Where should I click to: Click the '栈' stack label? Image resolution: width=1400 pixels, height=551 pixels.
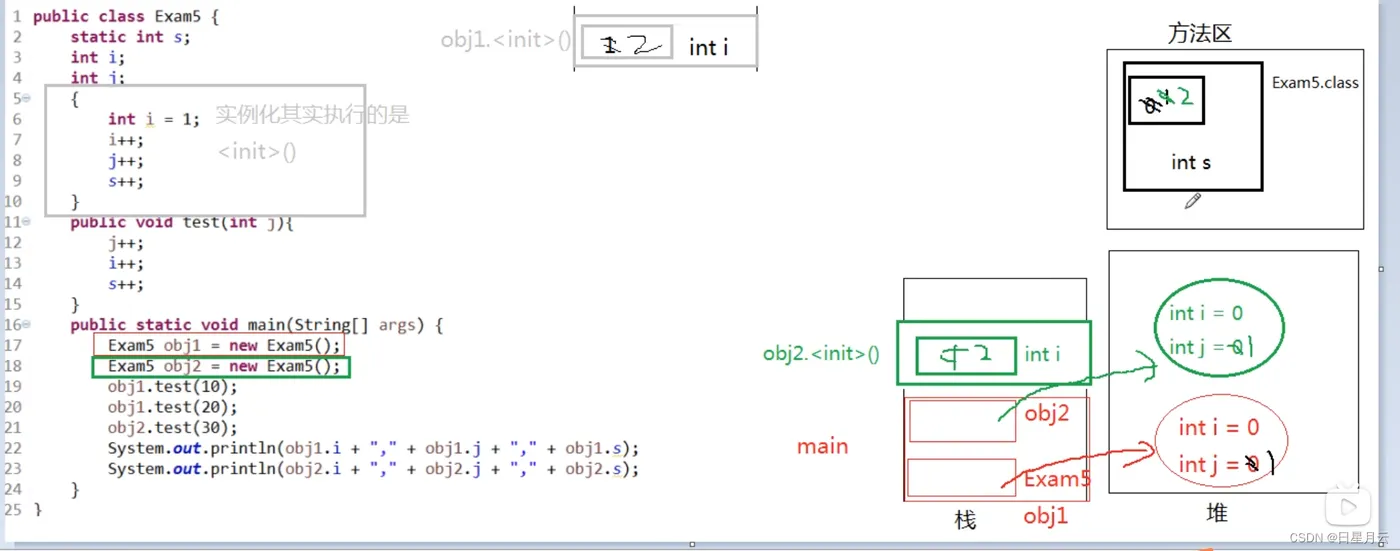[965, 520]
